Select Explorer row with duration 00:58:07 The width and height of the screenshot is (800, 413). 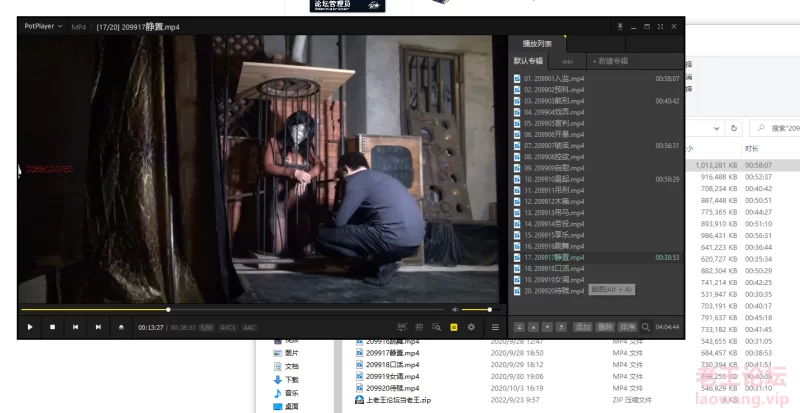point(742,165)
